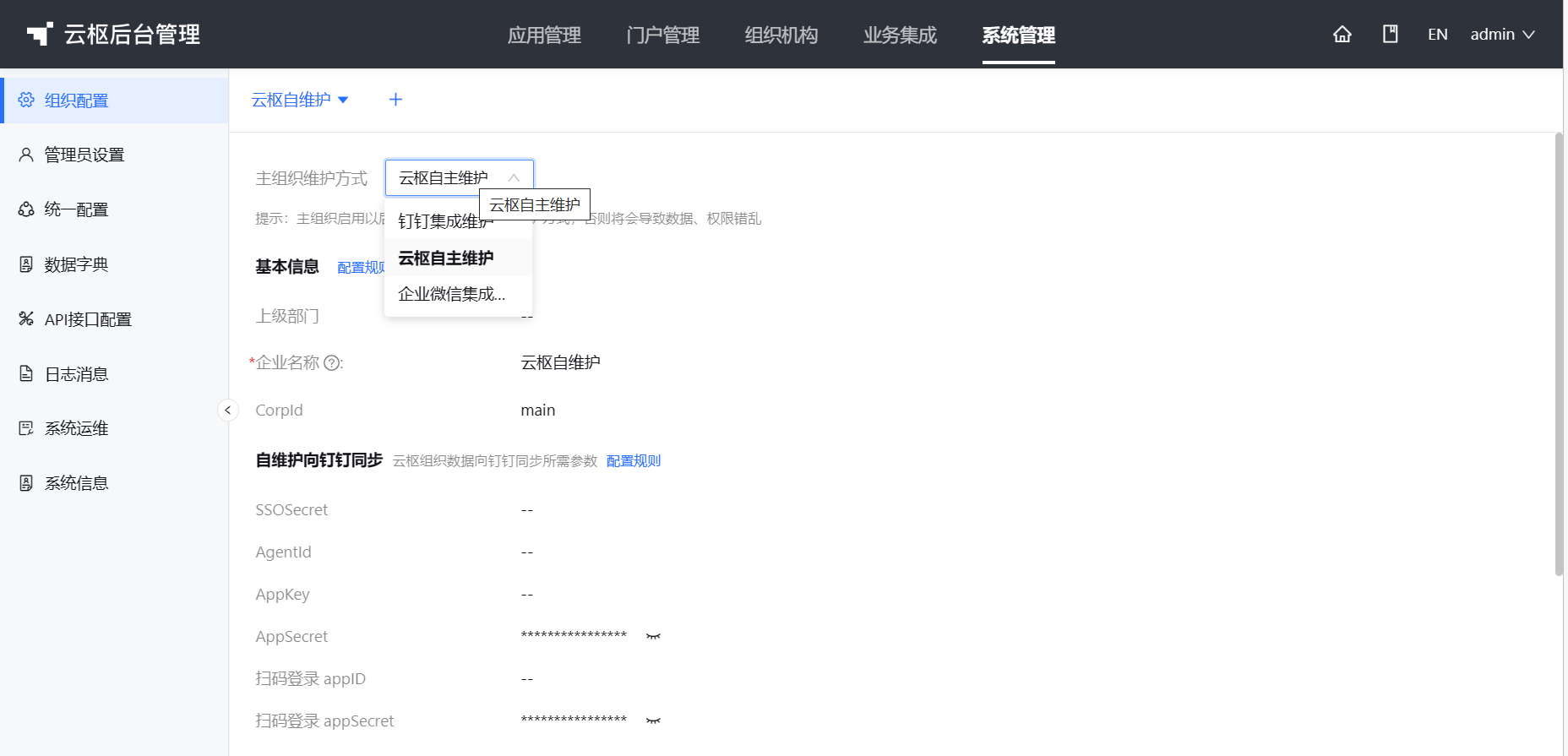1568x756 pixels.
Task: Collapse the sidebar with arrow button
Action: pyautogui.click(x=227, y=410)
